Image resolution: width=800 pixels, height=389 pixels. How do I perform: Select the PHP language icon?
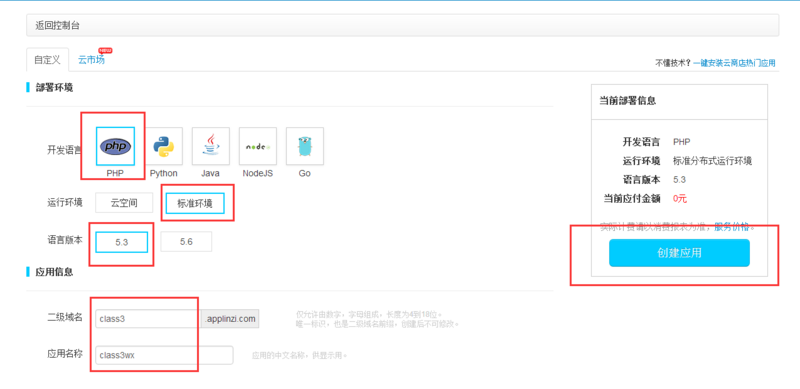coord(115,146)
